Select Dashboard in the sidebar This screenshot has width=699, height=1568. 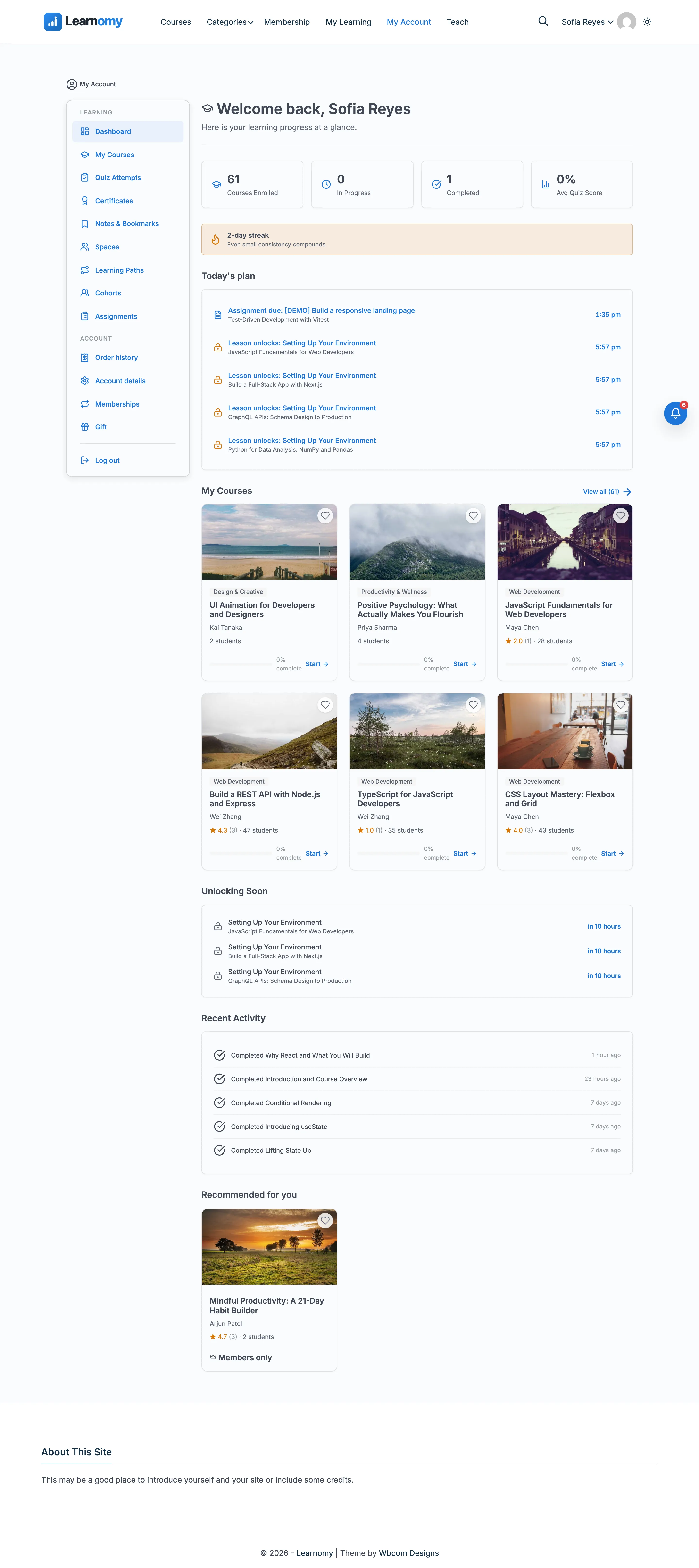[x=128, y=131]
